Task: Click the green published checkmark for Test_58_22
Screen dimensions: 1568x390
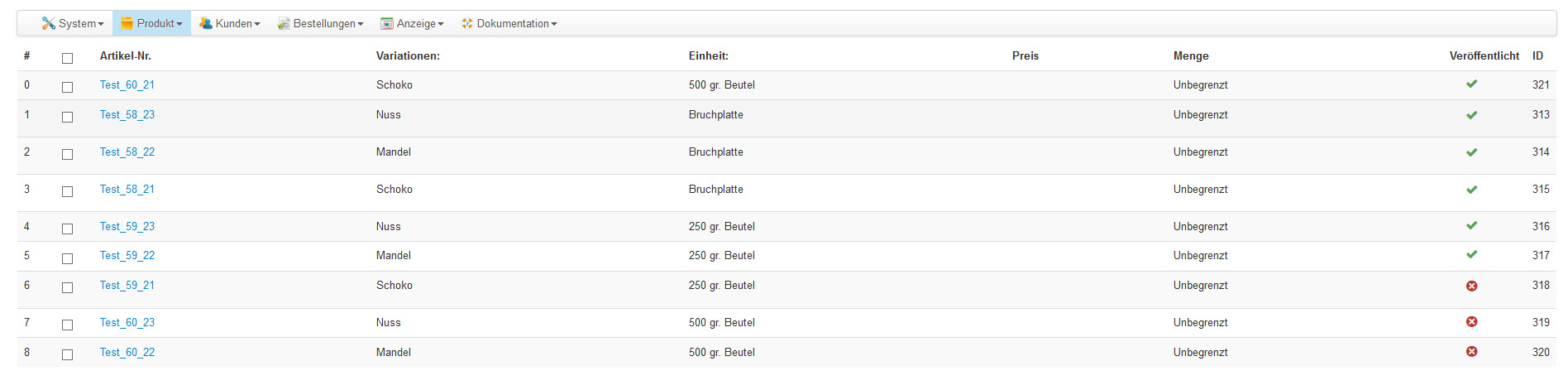Action: (x=1471, y=152)
